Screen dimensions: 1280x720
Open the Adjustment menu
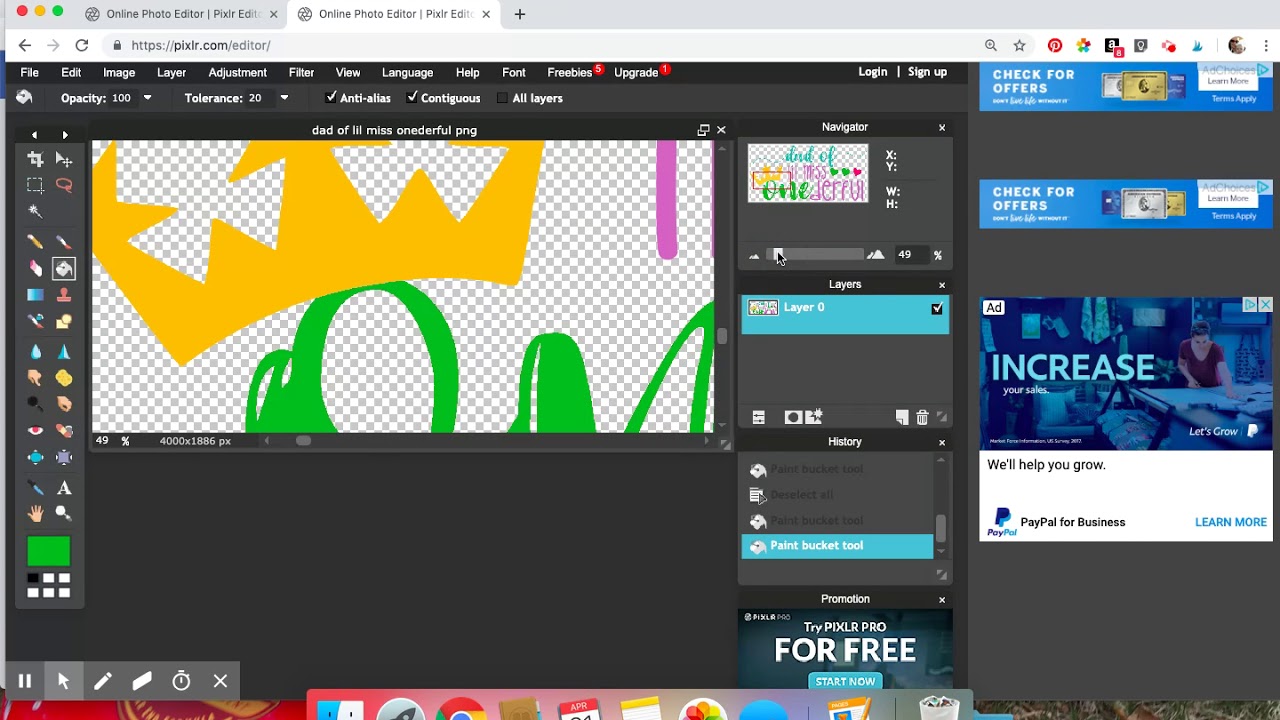[x=237, y=72]
